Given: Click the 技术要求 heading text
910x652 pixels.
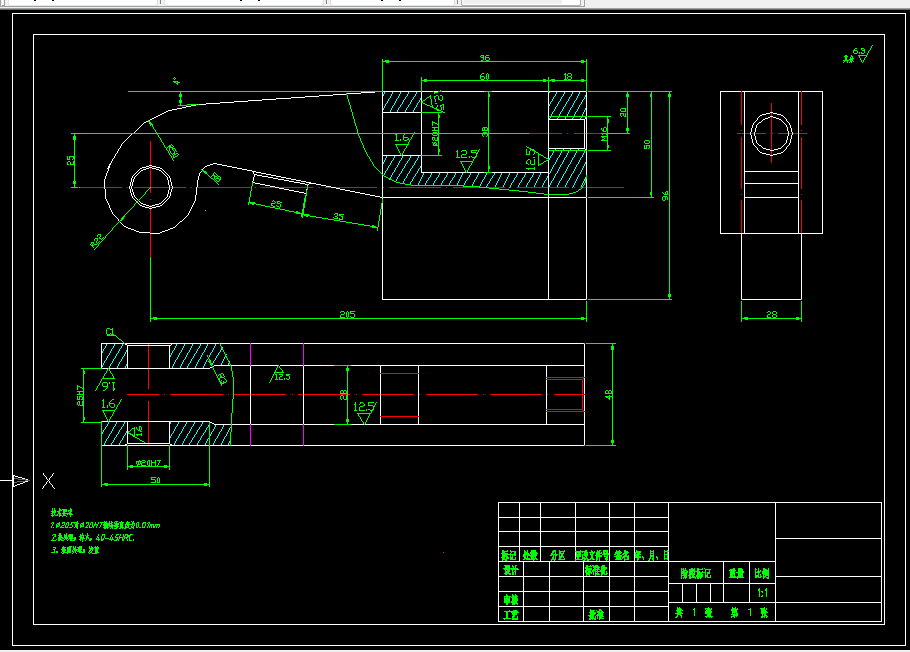Looking at the screenshot, I should pos(62,512).
